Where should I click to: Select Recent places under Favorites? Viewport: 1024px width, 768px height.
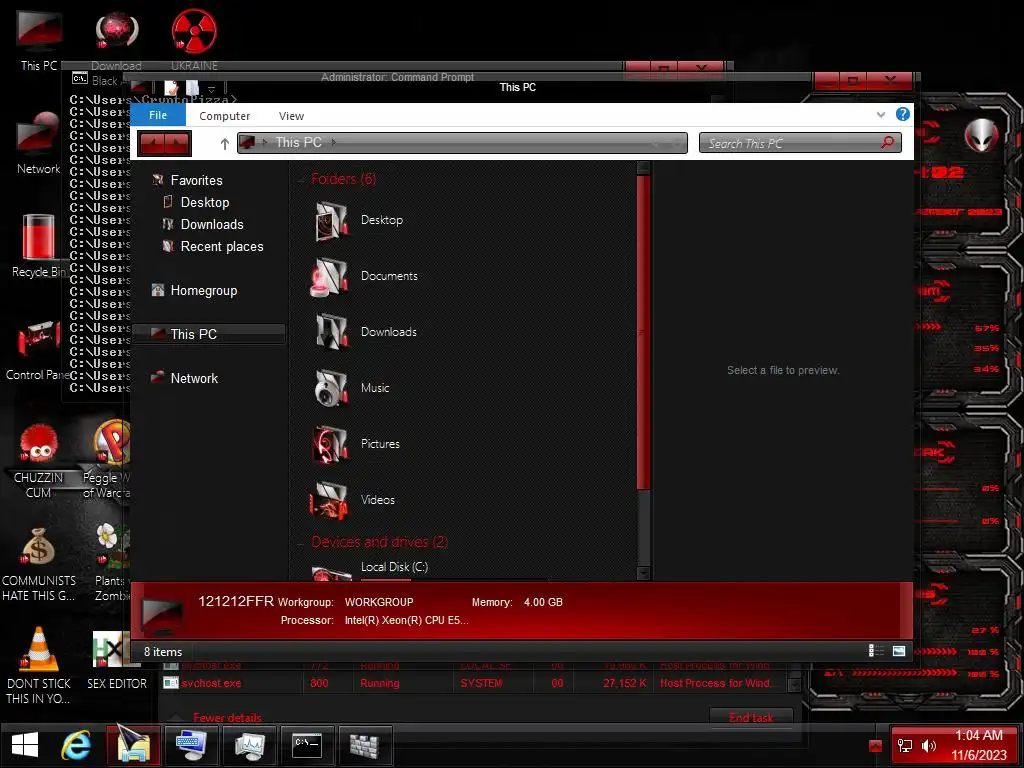(x=221, y=247)
